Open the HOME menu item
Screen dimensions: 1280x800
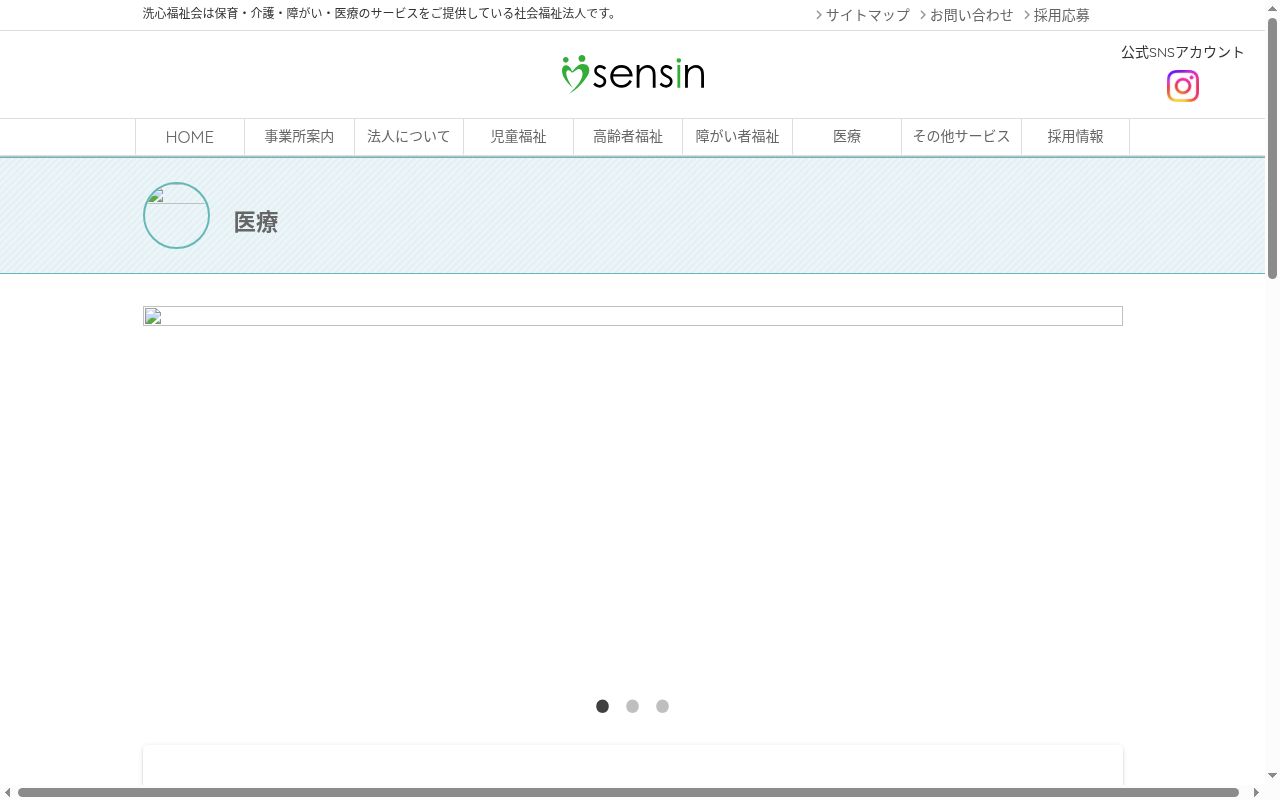coord(190,137)
